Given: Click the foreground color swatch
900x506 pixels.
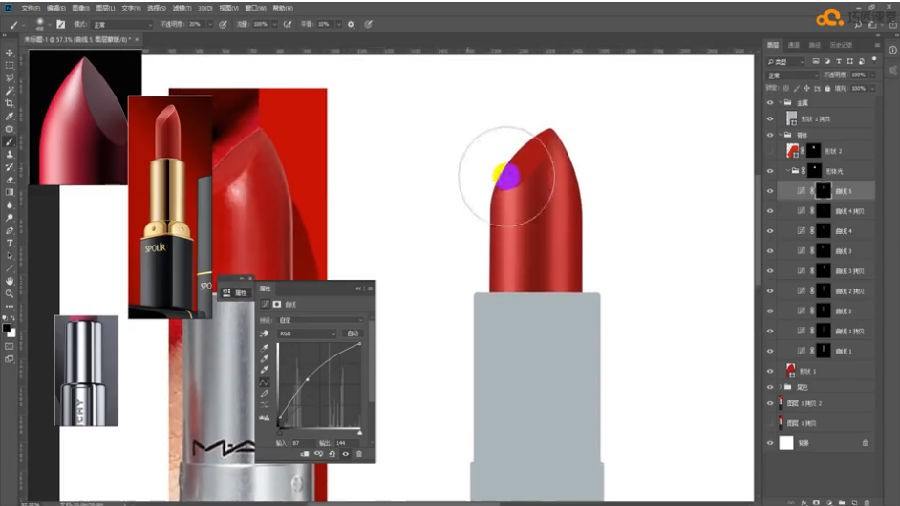Looking at the screenshot, I should [6, 329].
